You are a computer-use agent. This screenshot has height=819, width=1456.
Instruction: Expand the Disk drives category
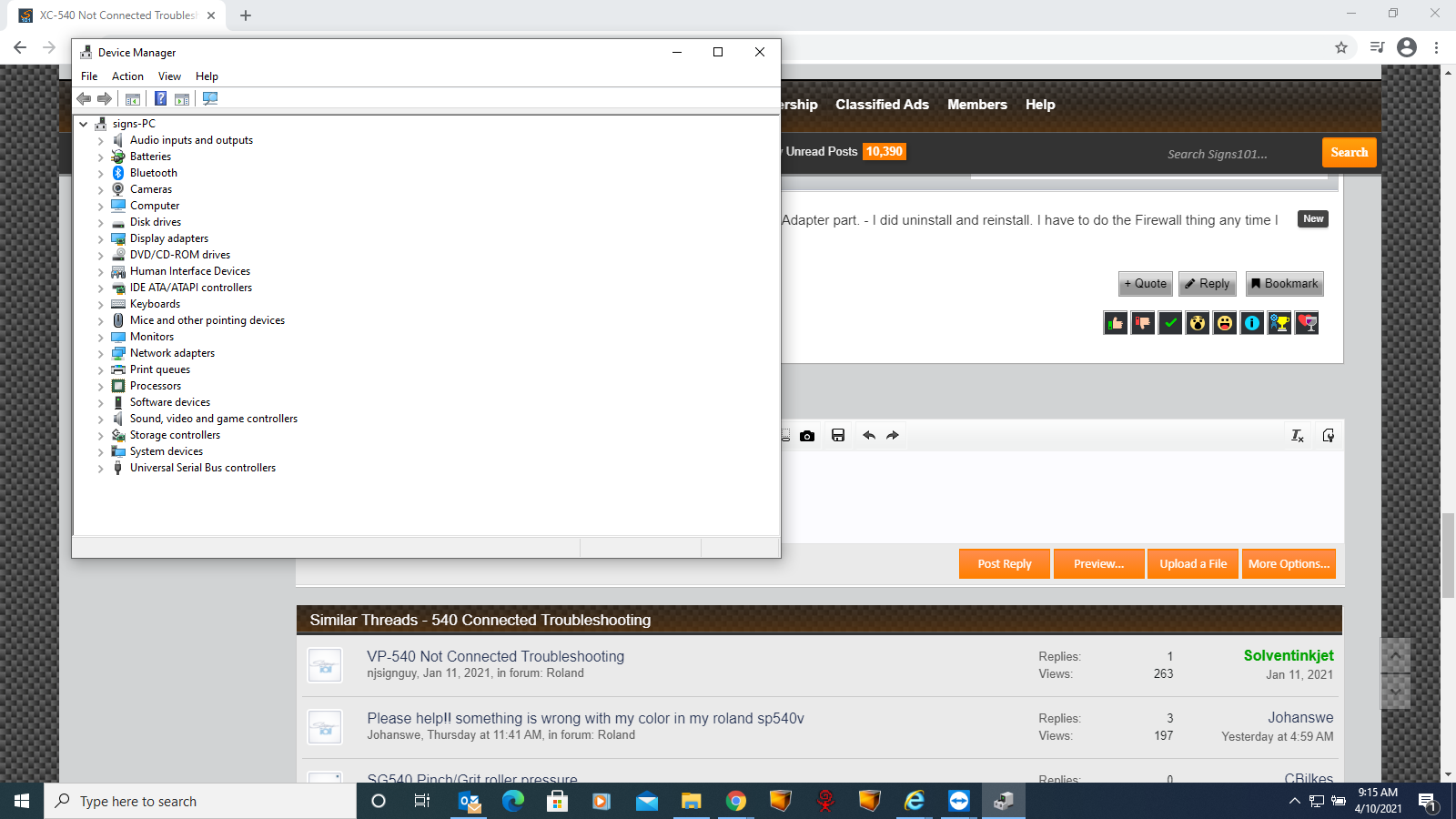click(101, 223)
